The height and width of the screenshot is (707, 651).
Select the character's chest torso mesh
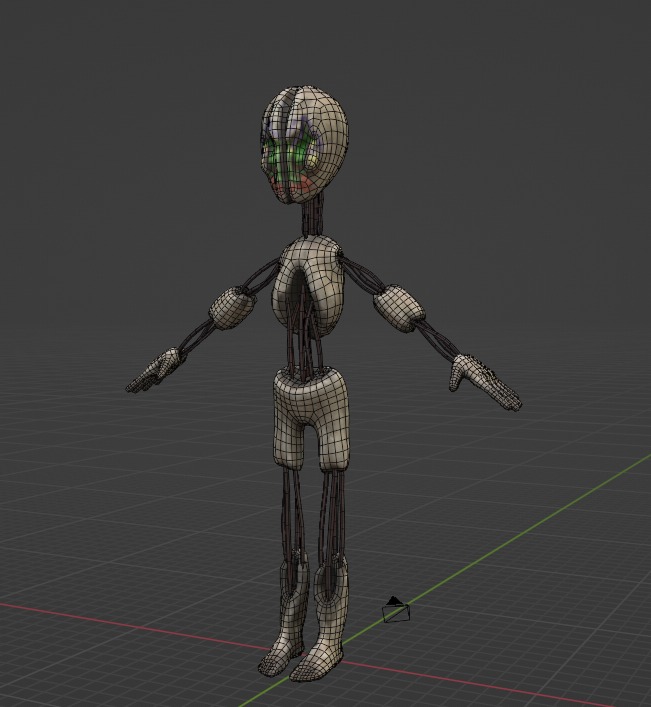[x=308, y=285]
